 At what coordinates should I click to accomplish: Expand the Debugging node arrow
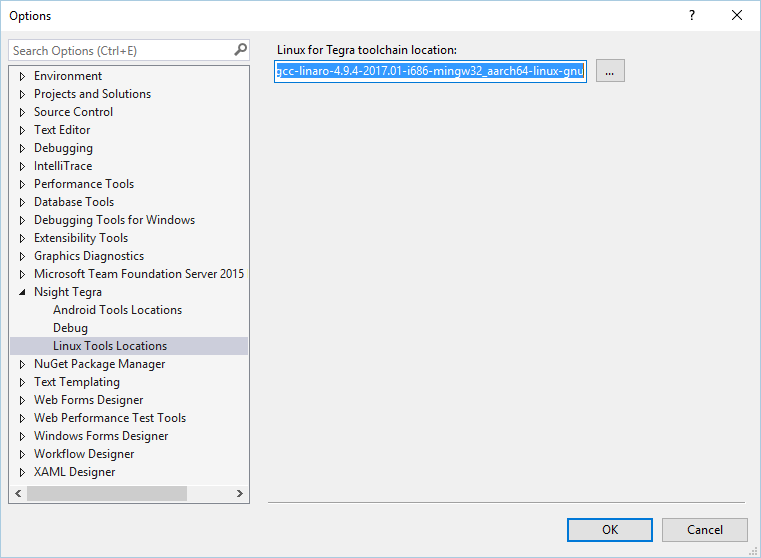[22, 148]
